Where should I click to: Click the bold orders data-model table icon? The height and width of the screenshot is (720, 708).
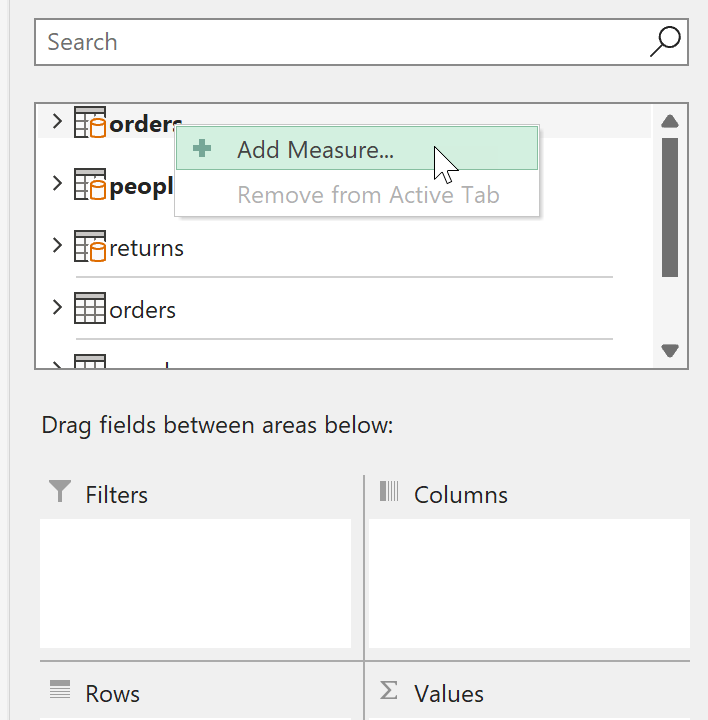click(90, 122)
